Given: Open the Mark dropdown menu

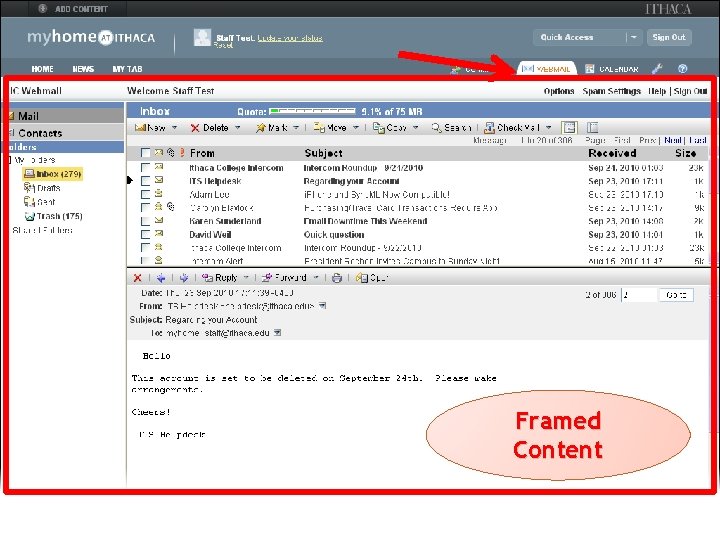Looking at the screenshot, I should (296, 128).
